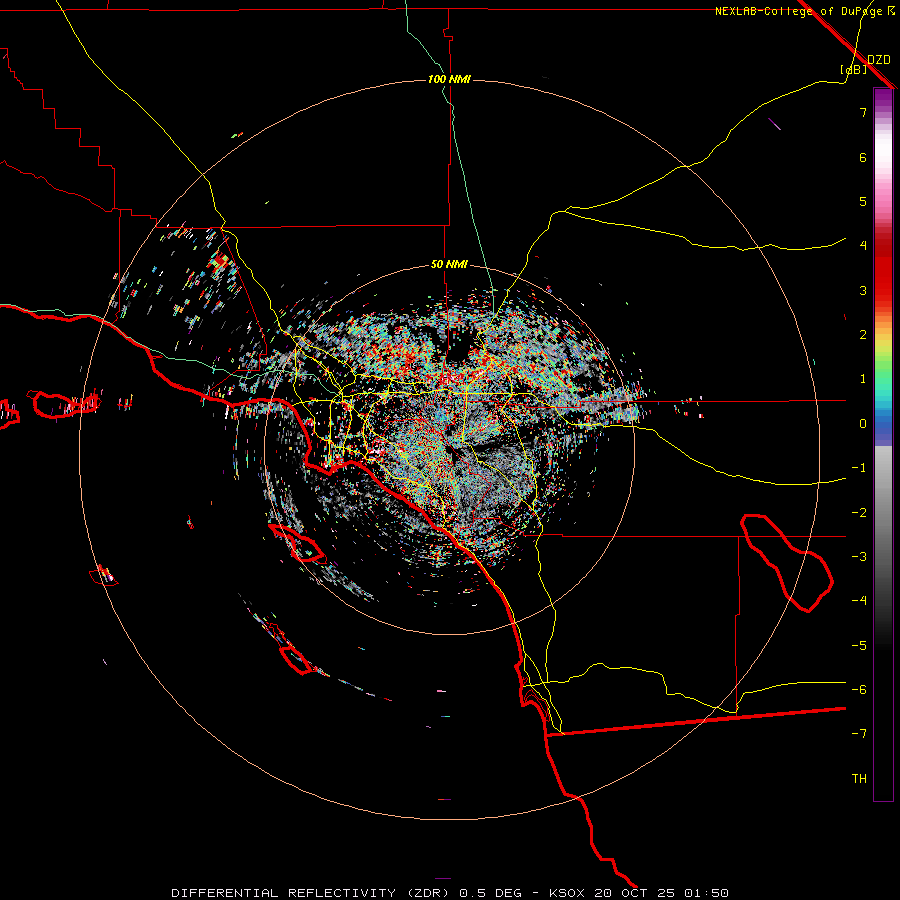Click the TH label below the scale
Screen dimensions: 900x900
point(859,778)
